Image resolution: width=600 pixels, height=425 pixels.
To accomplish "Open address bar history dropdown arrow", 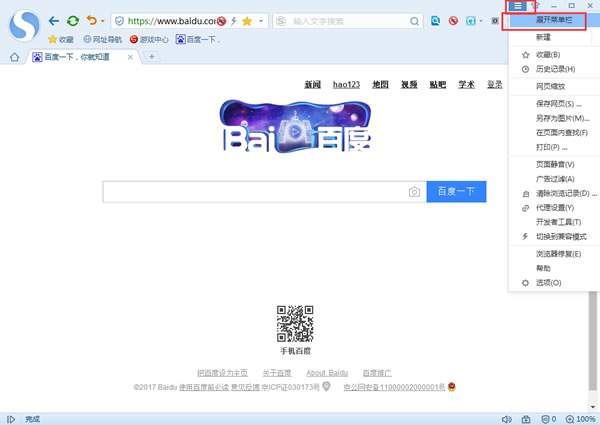I will pos(261,21).
